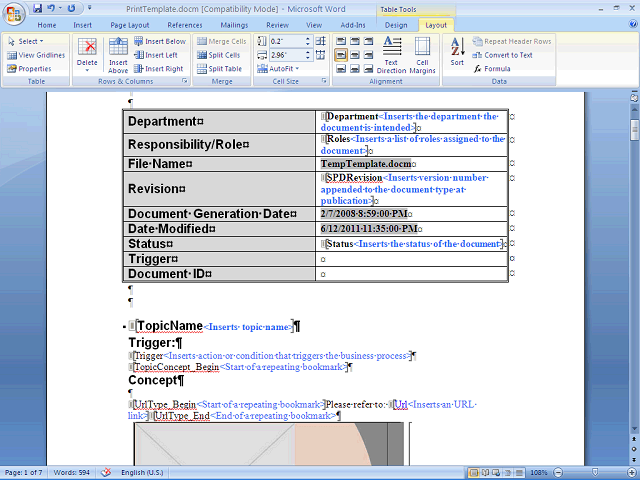Open Customize Quick Access Toolbar arrow
The height and width of the screenshot is (480, 640).
pyautogui.click(x=89, y=8)
